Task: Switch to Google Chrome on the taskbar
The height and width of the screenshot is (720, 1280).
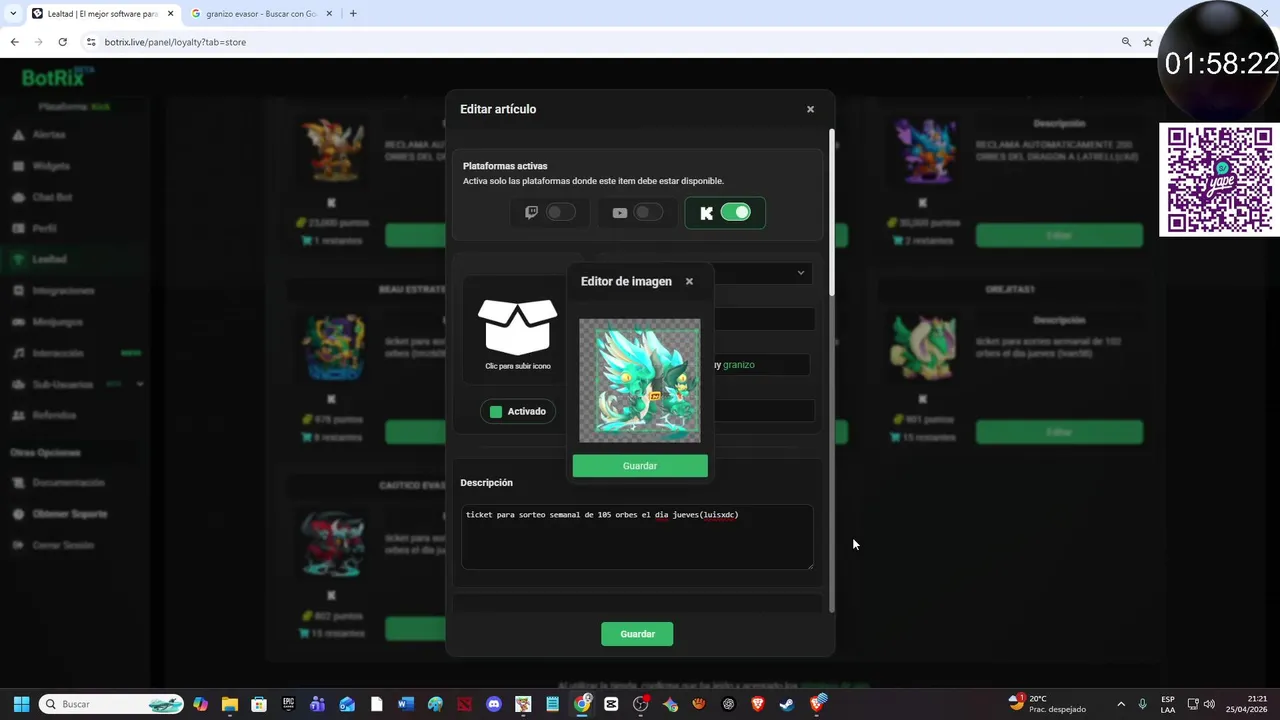Action: tap(582, 704)
